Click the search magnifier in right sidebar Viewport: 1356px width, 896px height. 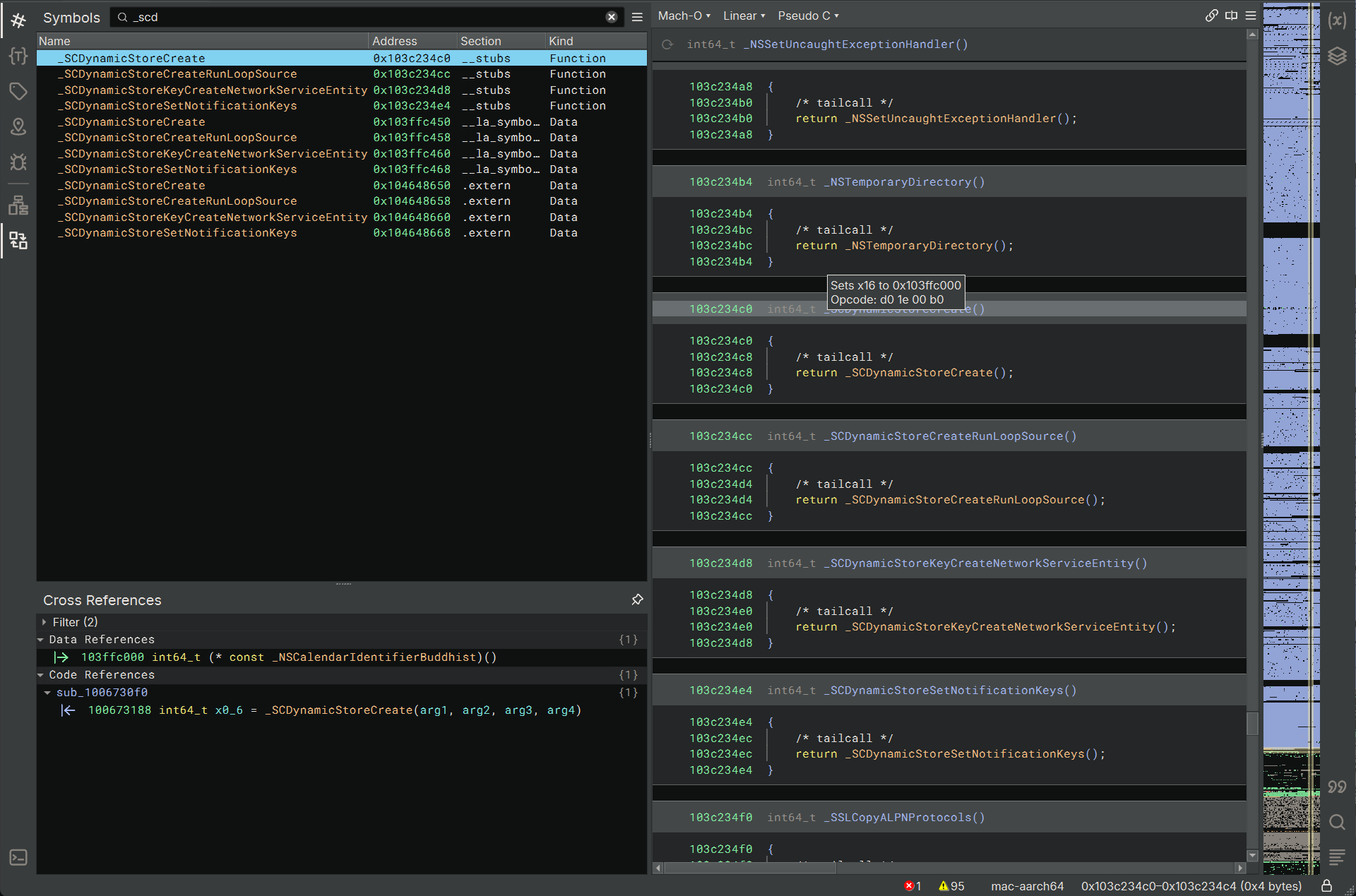pos(1337,822)
